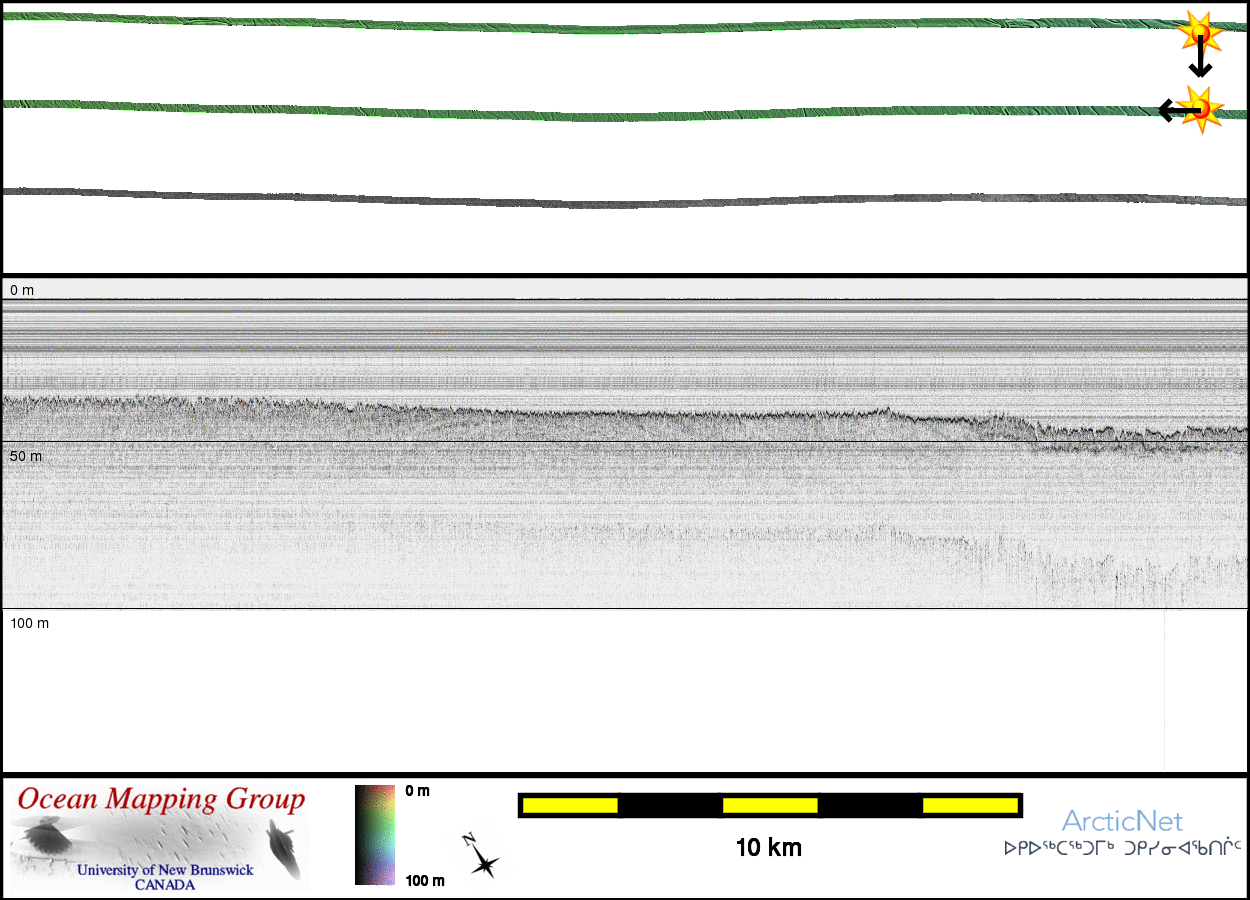
Task: Click the first yellow scale bar segment
Action: tap(569, 805)
